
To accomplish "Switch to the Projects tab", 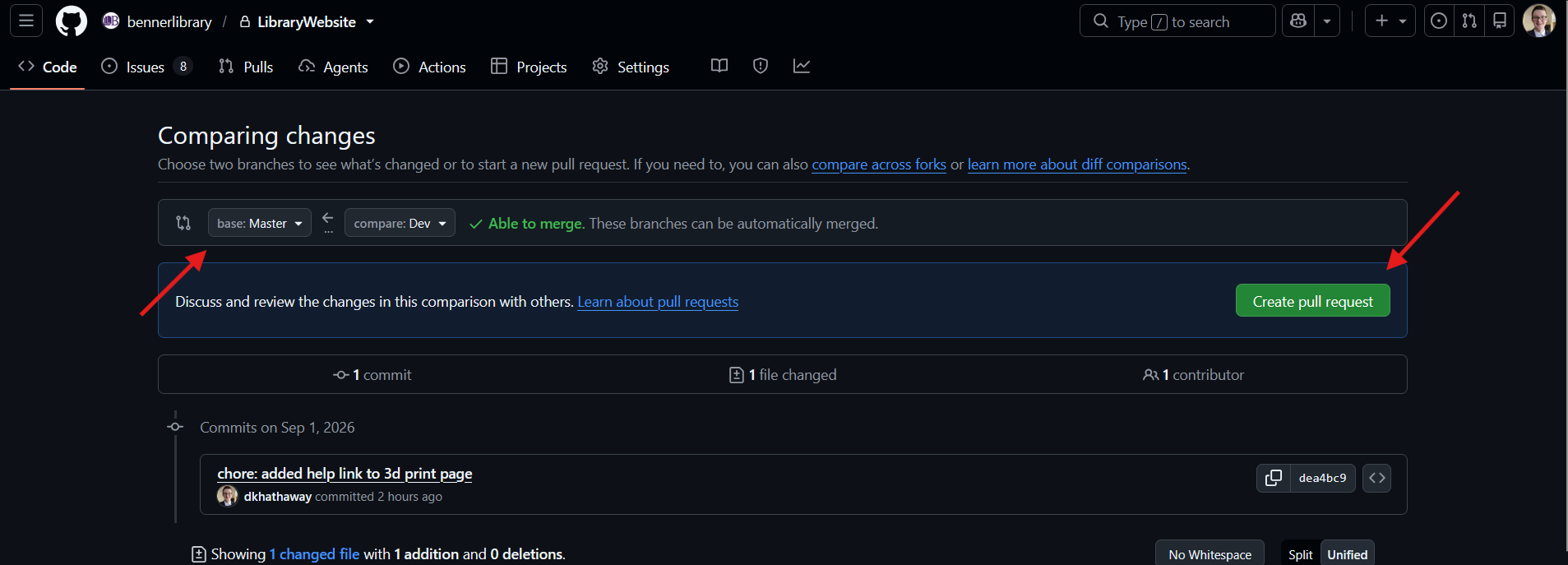I will point(529,67).
